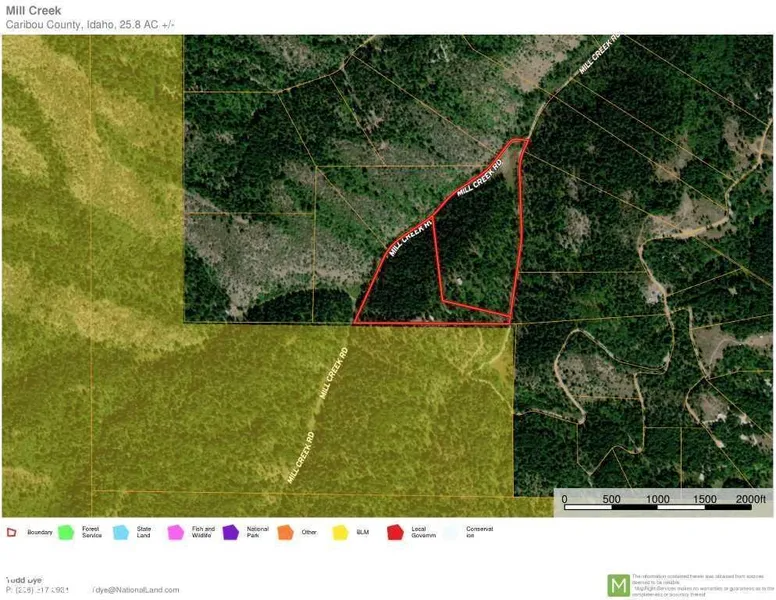
Task: Click the Mill Creek title heading
Action: [33, 10]
